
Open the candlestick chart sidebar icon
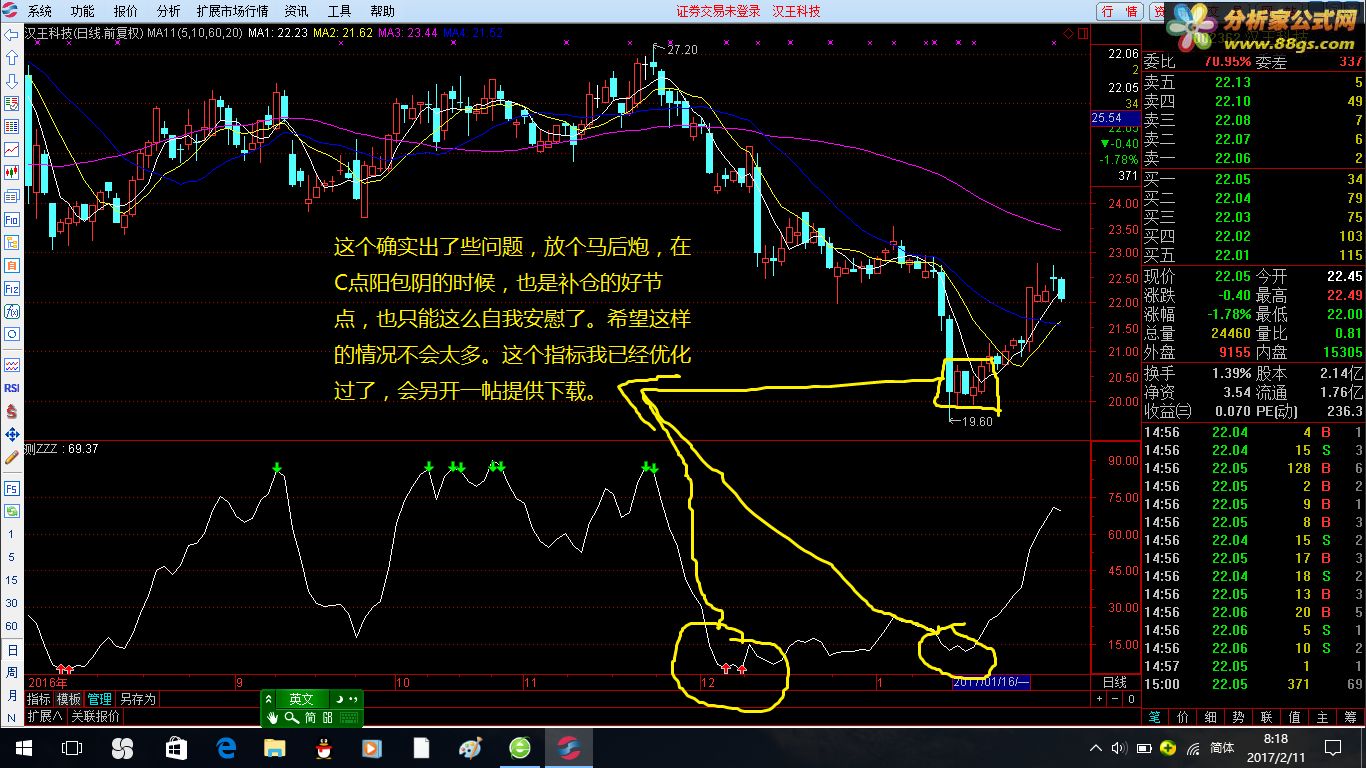click(12, 173)
